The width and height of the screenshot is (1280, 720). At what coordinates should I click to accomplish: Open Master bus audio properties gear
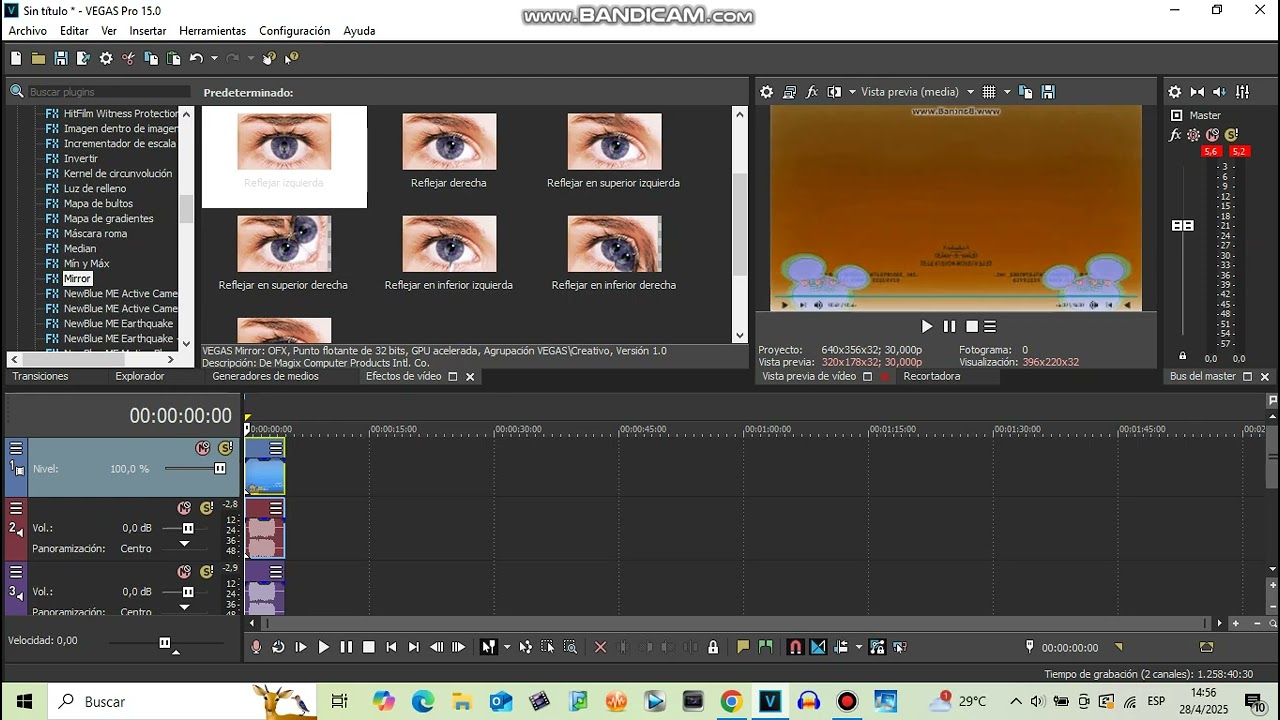(x=1175, y=92)
